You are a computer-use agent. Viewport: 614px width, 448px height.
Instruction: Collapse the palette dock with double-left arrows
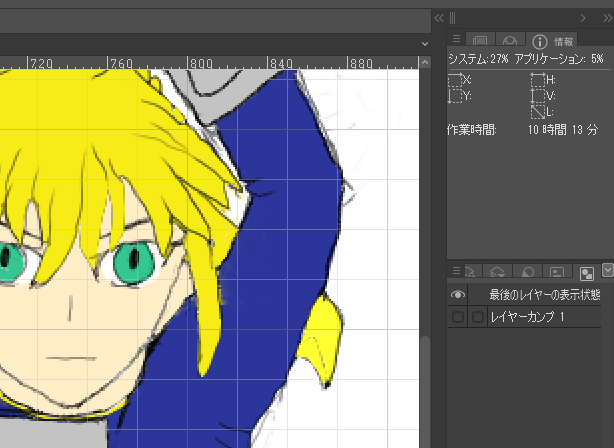(438, 17)
